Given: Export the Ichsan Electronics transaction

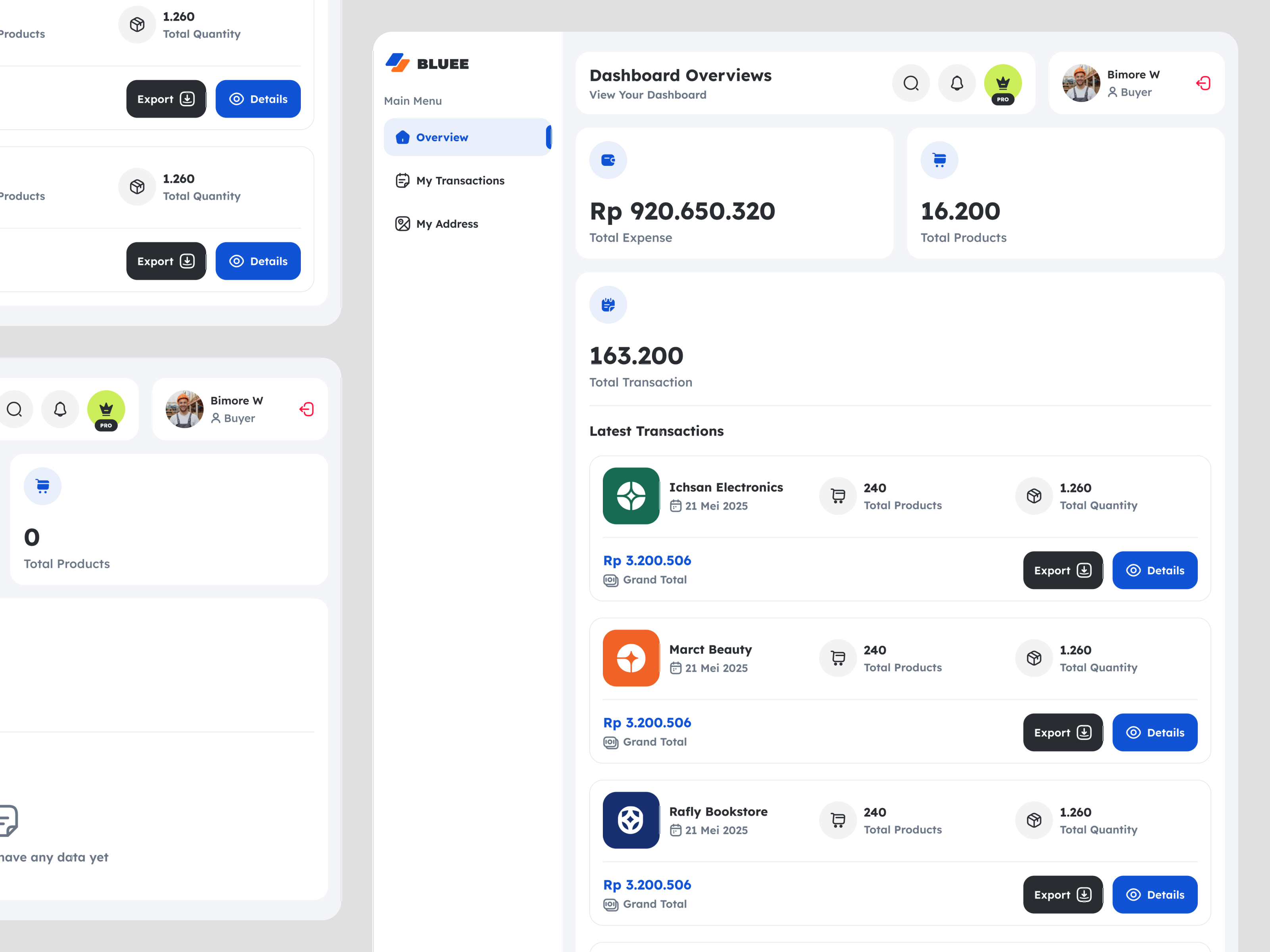Looking at the screenshot, I should pos(1063,570).
